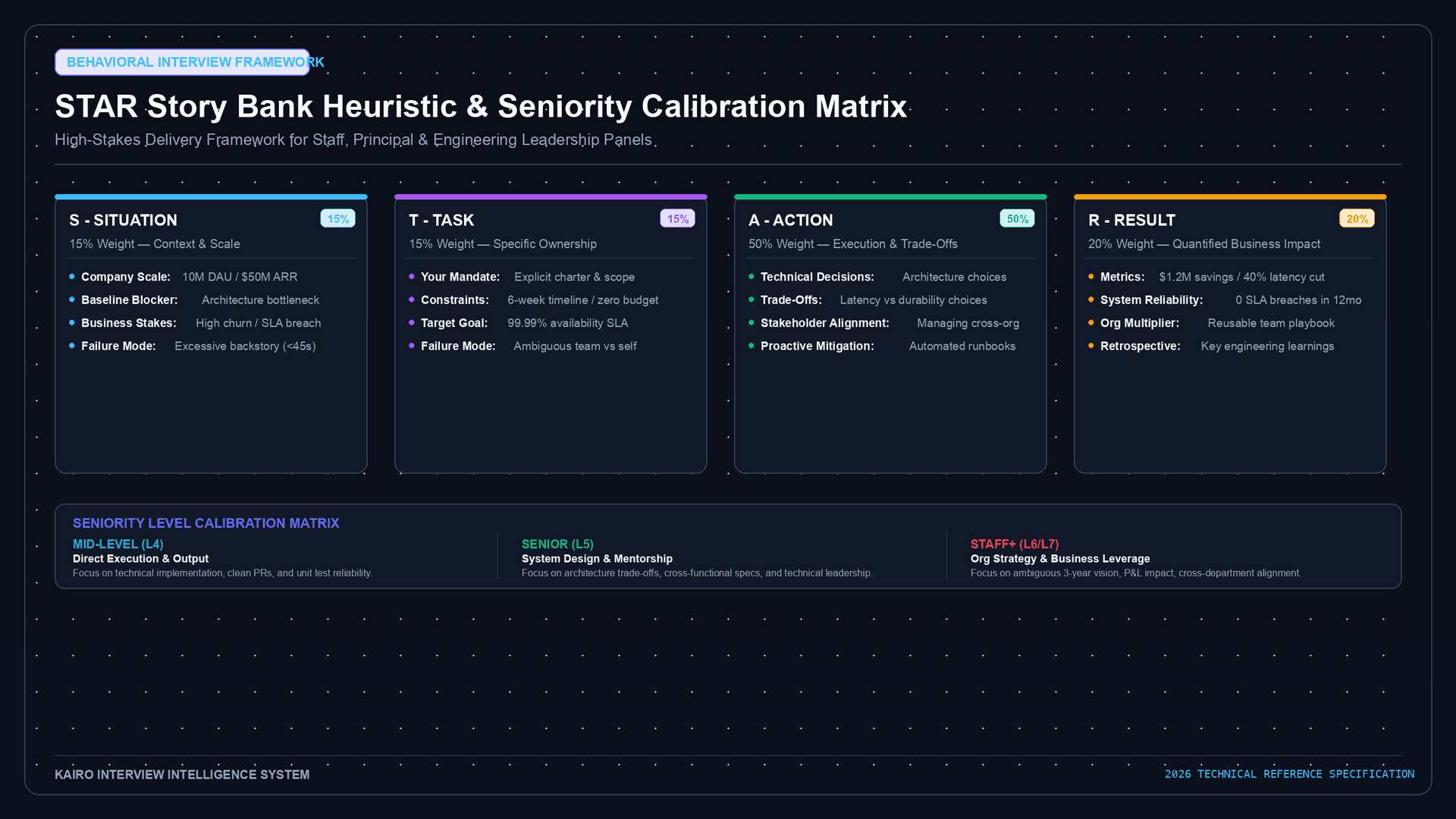Click the STAR Story Bank main title
The height and width of the screenshot is (819, 1456).
[481, 106]
